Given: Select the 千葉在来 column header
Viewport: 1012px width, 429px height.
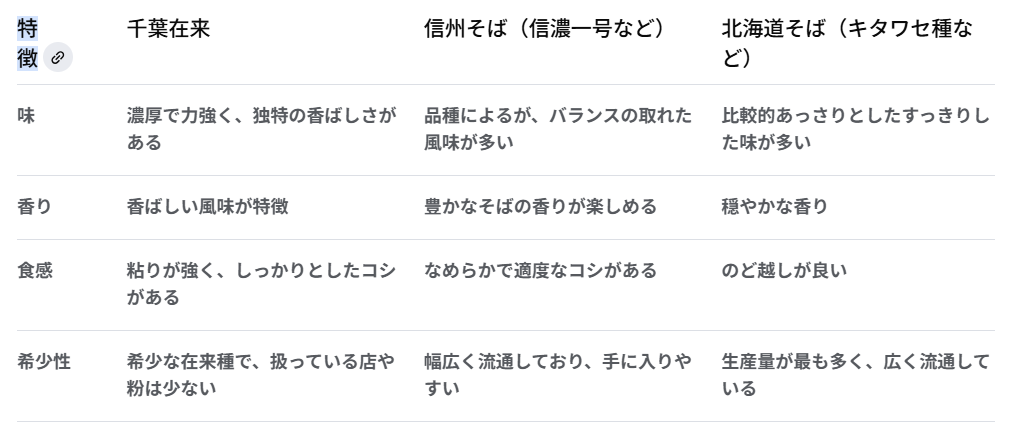Looking at the screenshot, I should pos(168,29).
